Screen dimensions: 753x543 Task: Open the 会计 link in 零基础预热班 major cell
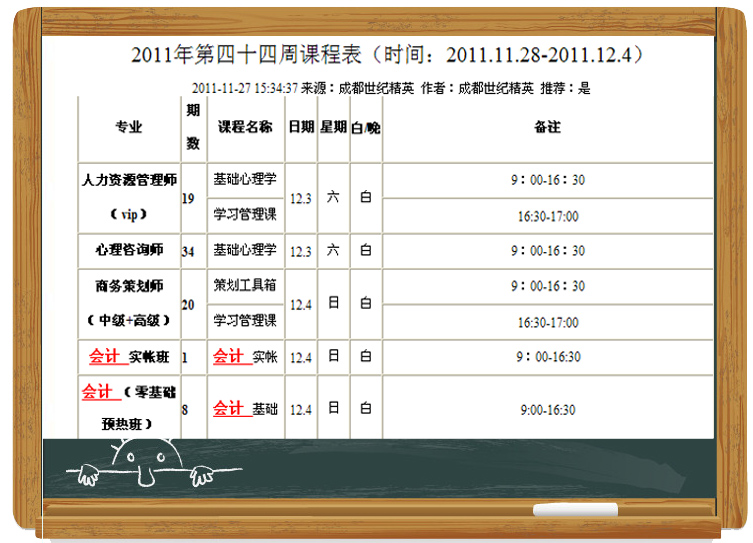click(x=98, y=392)
